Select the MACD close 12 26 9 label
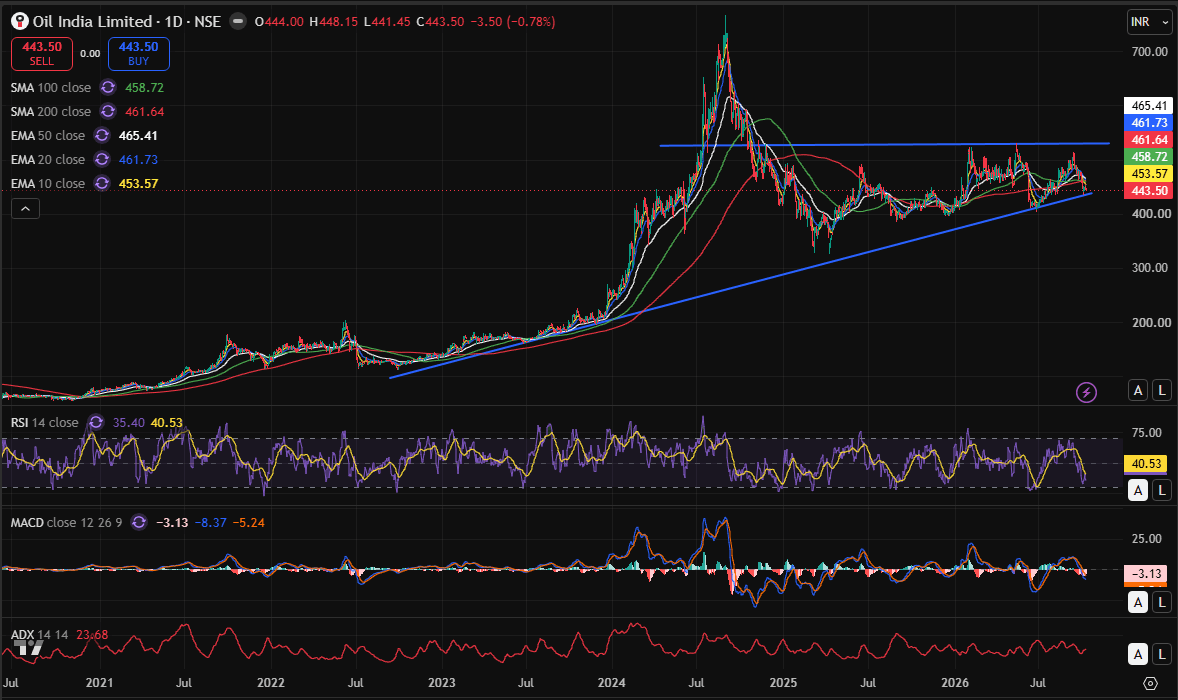Viewport: 1178px width, 700px height. pyautogui.click(x=66, y=522)
